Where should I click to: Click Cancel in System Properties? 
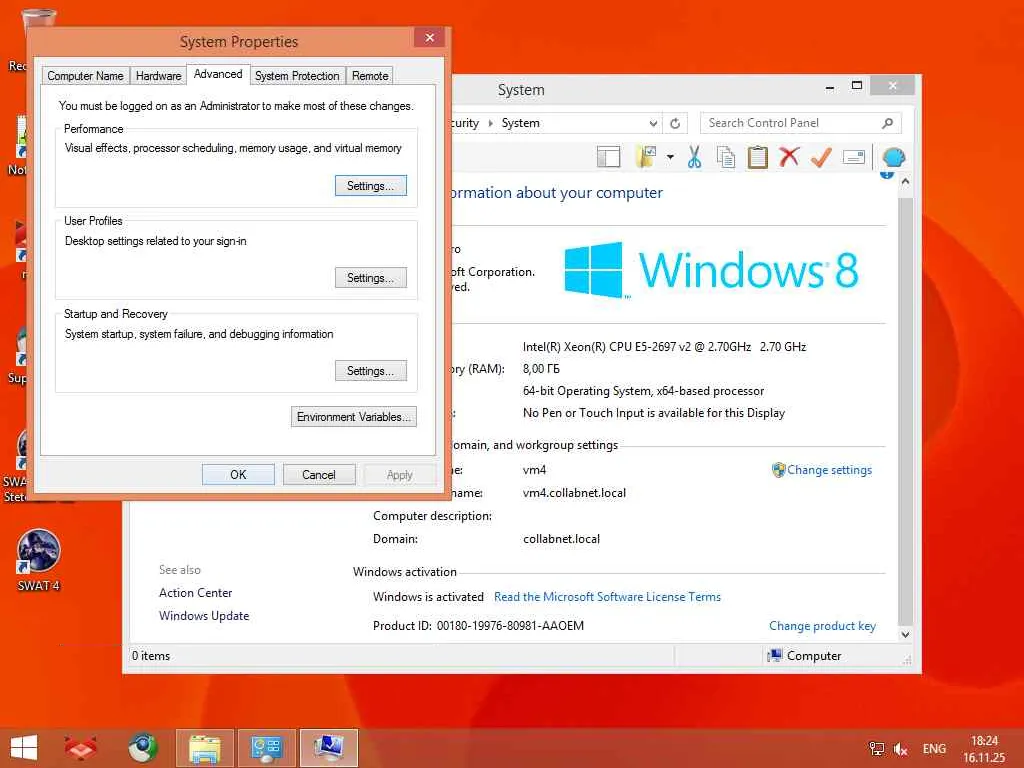(319, 475)
